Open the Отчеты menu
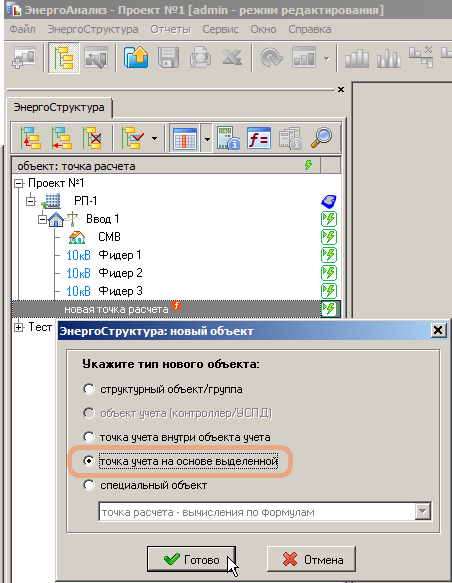452x583 pixels. pyautogui.click(x=171, y=29)
